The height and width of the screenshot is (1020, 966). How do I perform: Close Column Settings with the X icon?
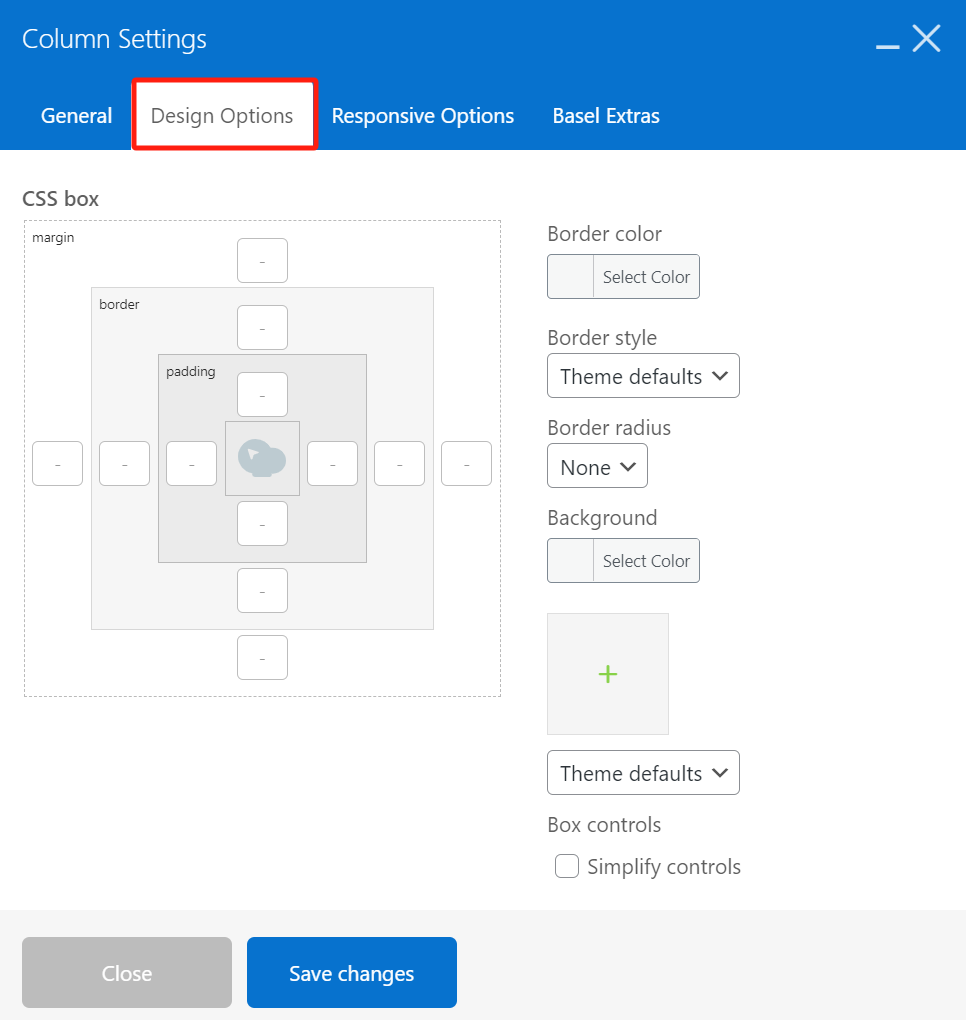(927, 39)
